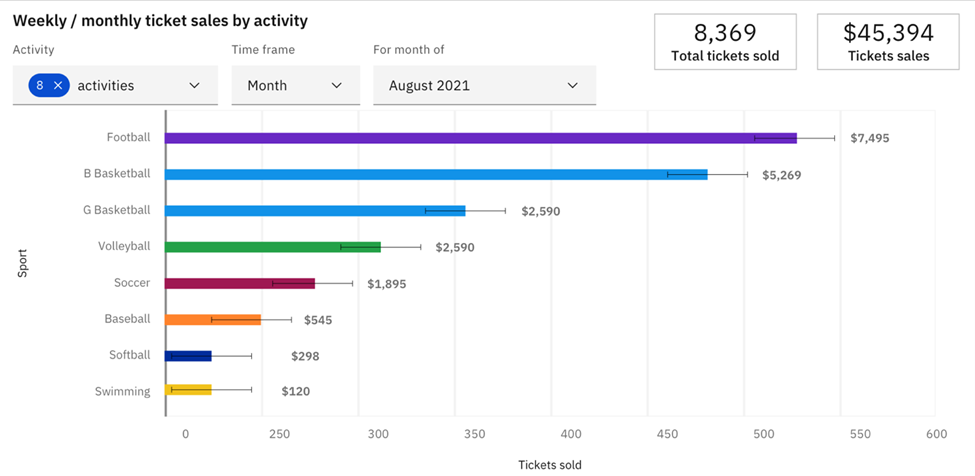The width and height of the screenshot is (975, 476).
Task: Click the $5,269 value label
Action: point(782,175)
